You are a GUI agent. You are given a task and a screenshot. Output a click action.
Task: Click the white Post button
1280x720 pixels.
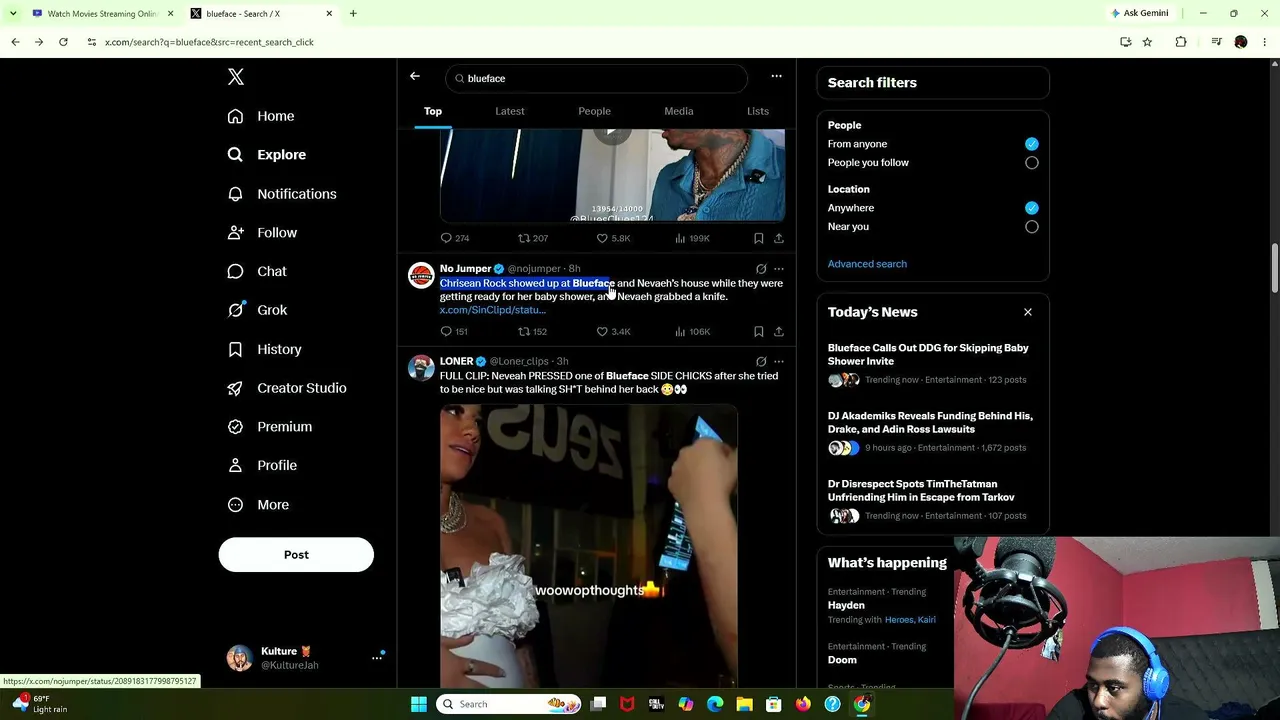296,555
